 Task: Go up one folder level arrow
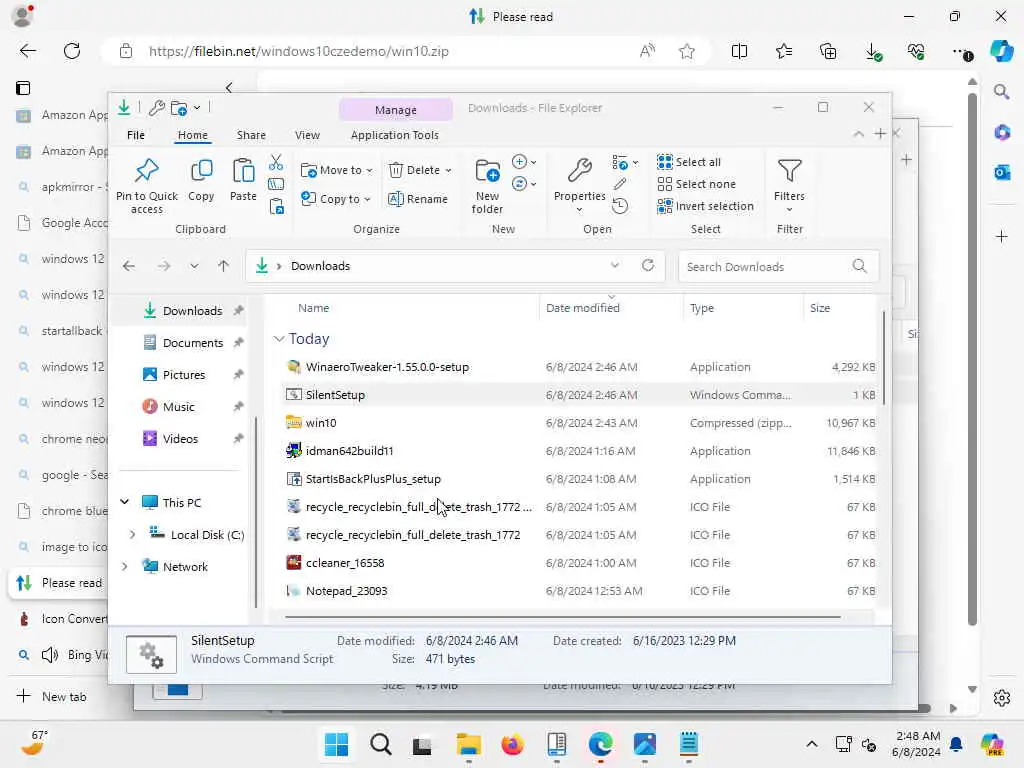[x=223, y=266]
